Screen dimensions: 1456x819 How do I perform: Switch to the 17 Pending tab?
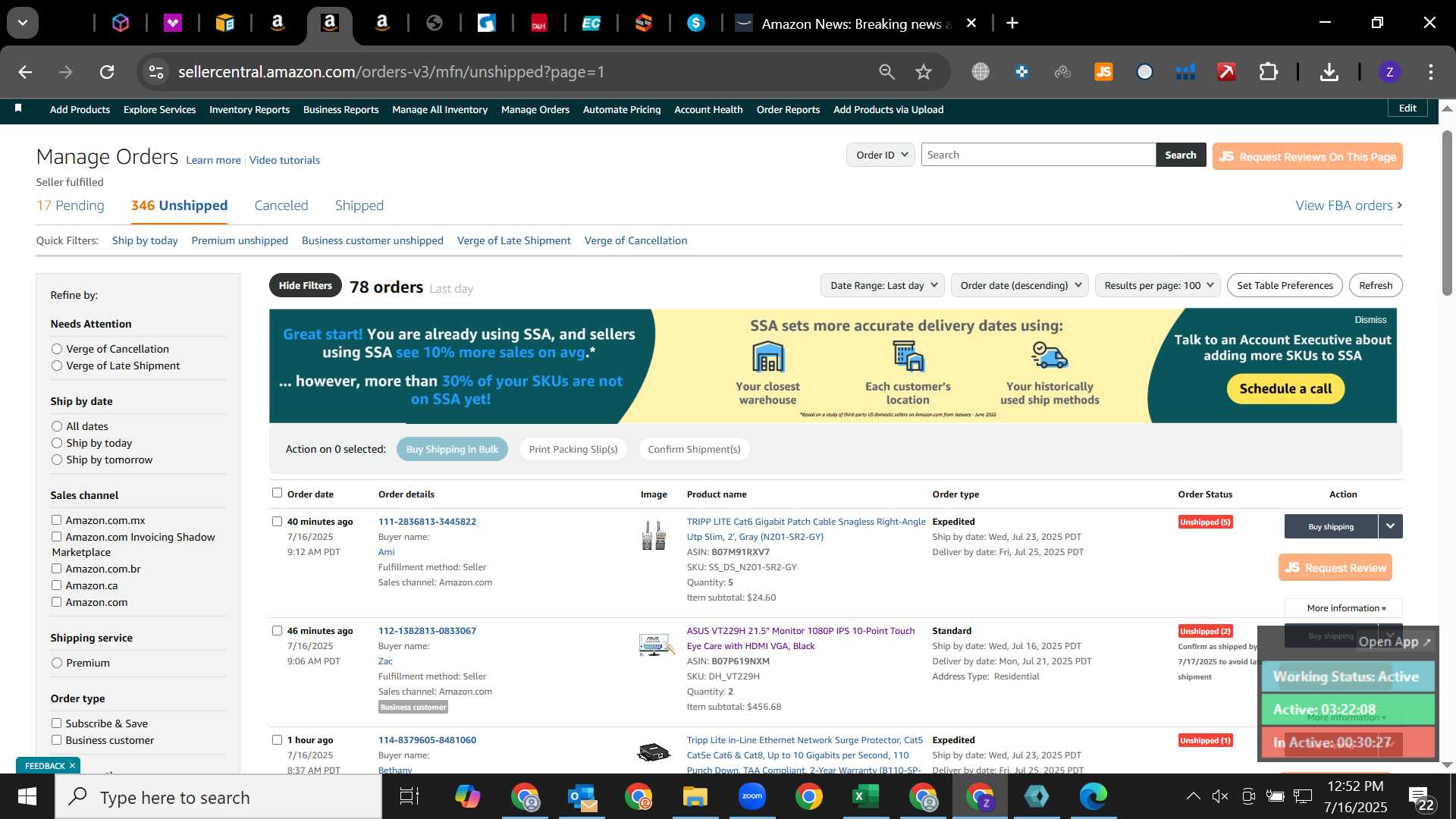tap(71, 206)
